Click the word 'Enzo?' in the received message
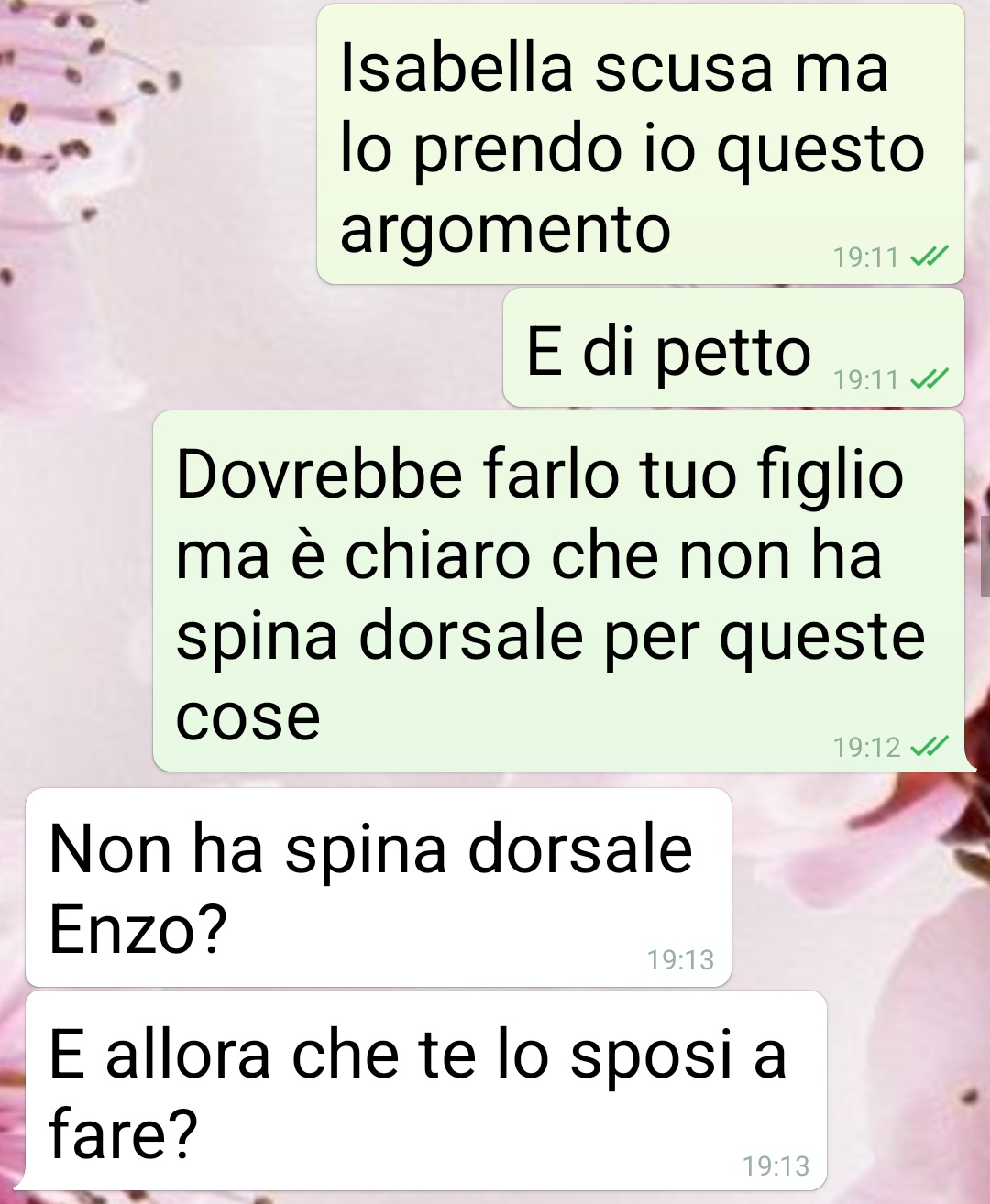Image resolution: width=990 pixels, height=1204 pixels. 137,929
